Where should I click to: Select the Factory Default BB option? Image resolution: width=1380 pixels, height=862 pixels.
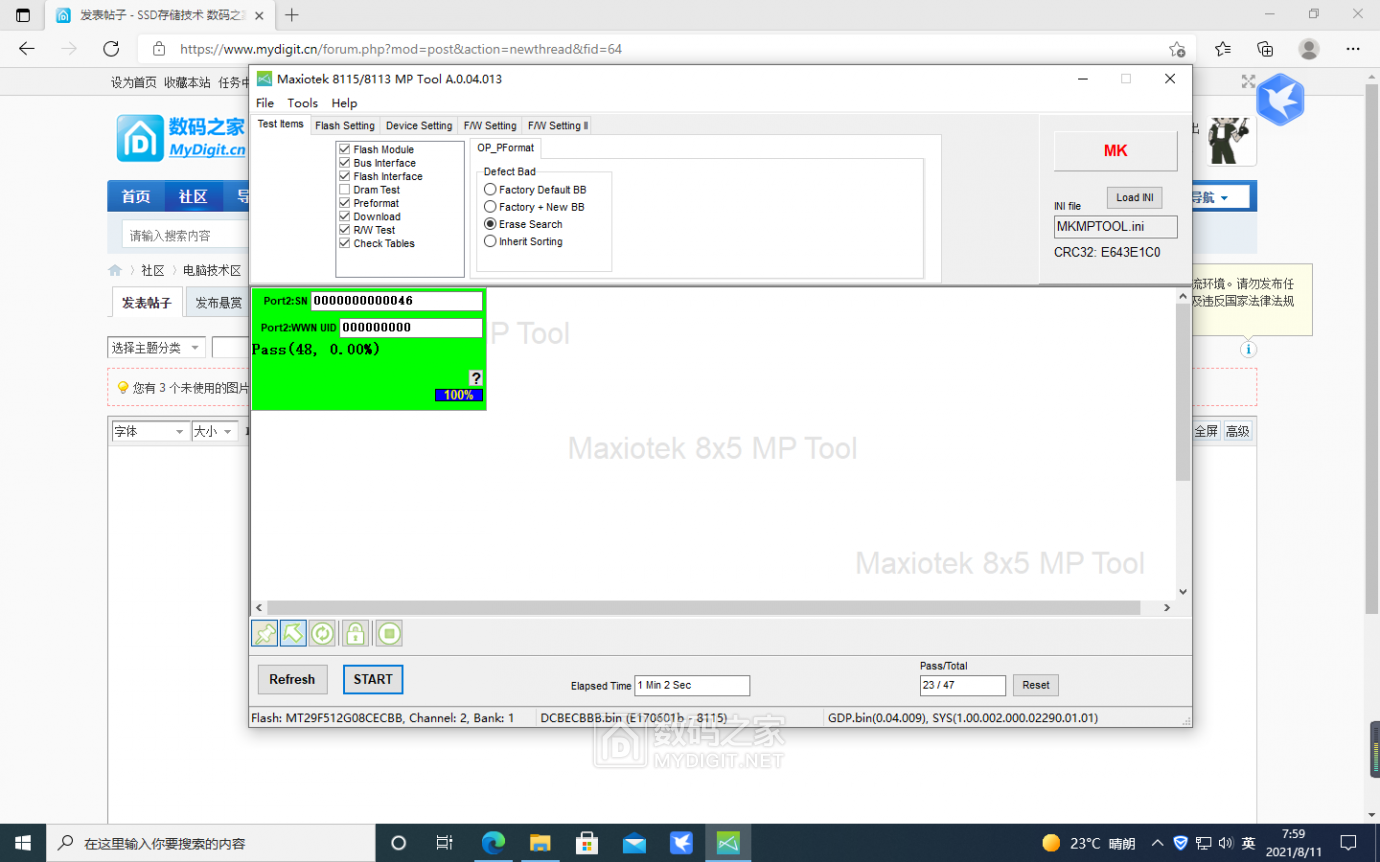click(x=490, y=189)
